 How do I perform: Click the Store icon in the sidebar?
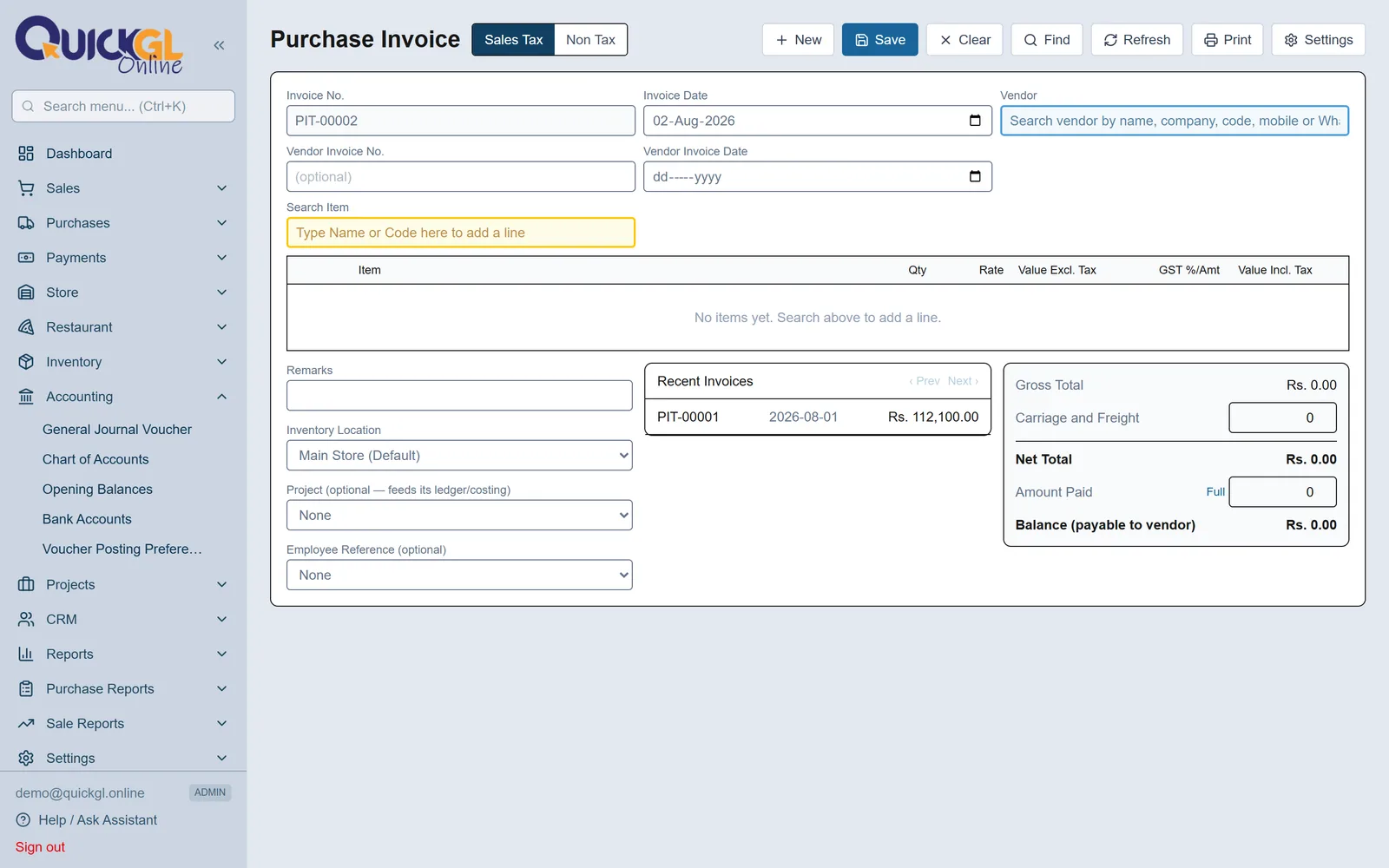tap(26, 293)
